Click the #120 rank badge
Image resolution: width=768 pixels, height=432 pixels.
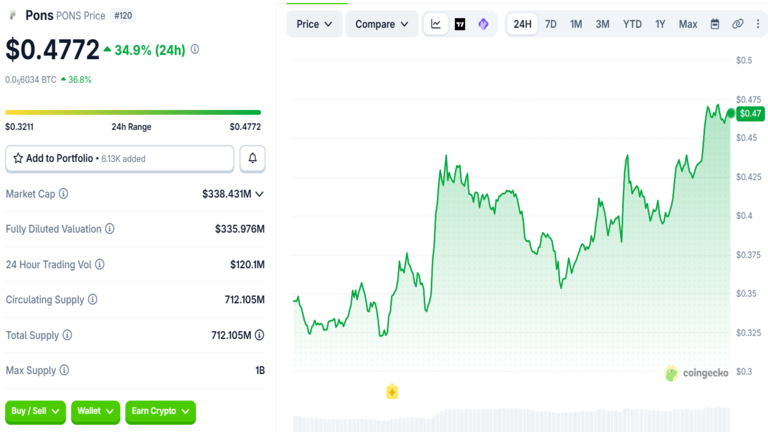click(x=123, y=16)
